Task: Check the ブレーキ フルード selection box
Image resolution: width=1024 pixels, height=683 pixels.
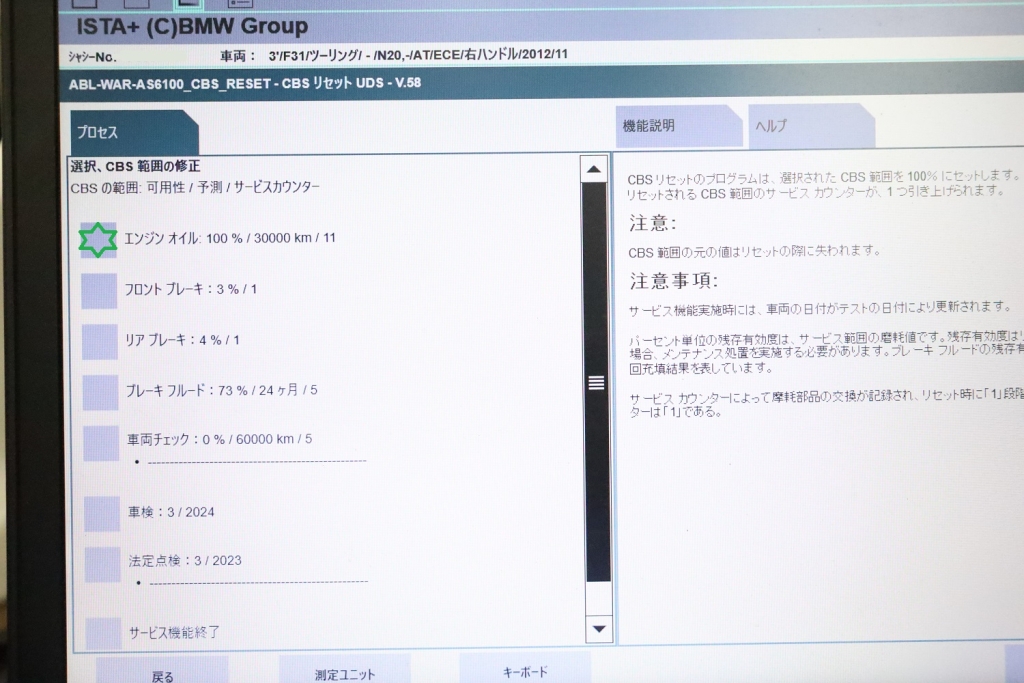Action: pos(101,392)
